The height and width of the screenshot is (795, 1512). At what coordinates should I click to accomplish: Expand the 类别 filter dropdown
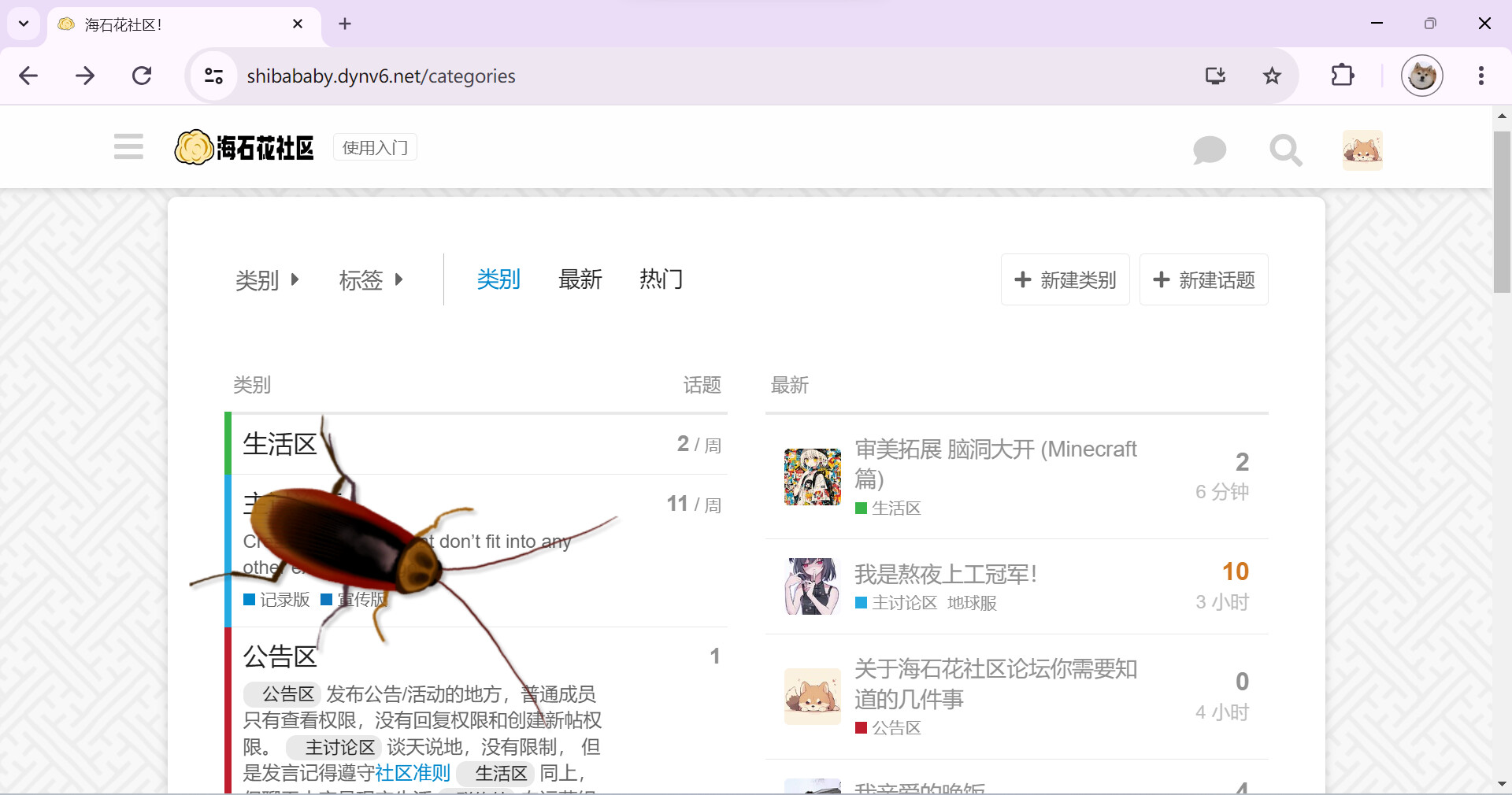click(267, 279)
